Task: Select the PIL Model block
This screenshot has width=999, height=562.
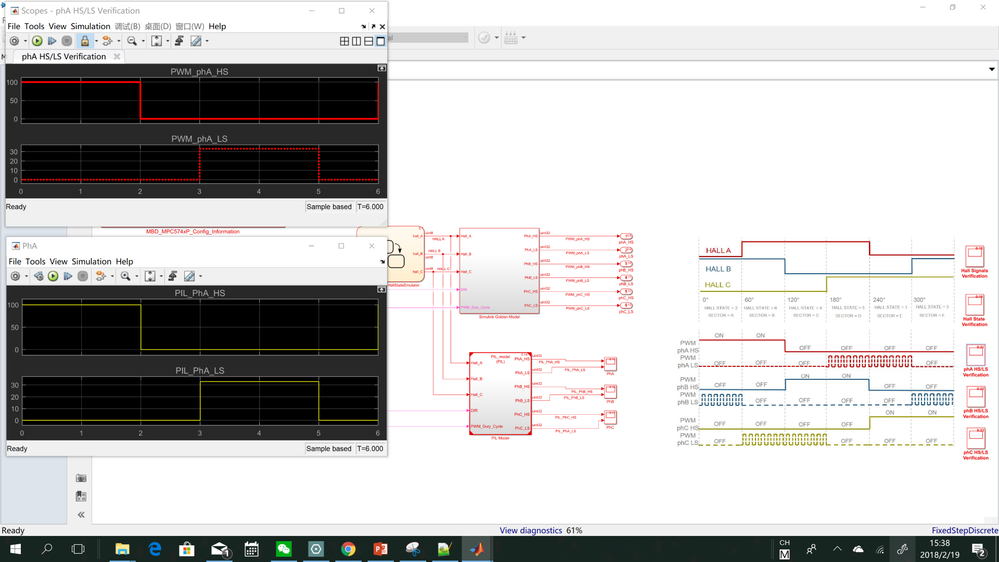Action: tap(500, 393)
